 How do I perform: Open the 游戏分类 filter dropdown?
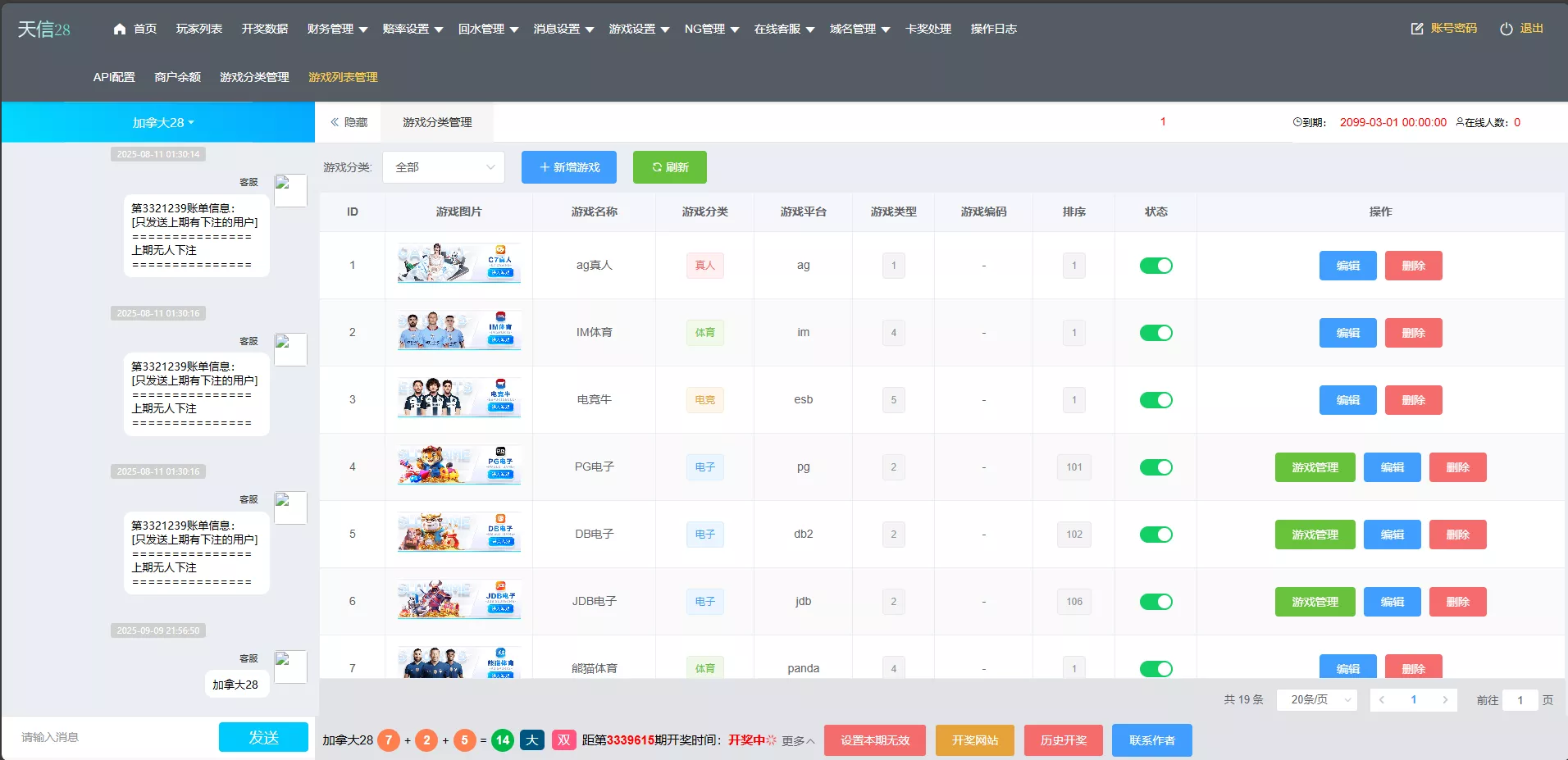click(443, 167)
